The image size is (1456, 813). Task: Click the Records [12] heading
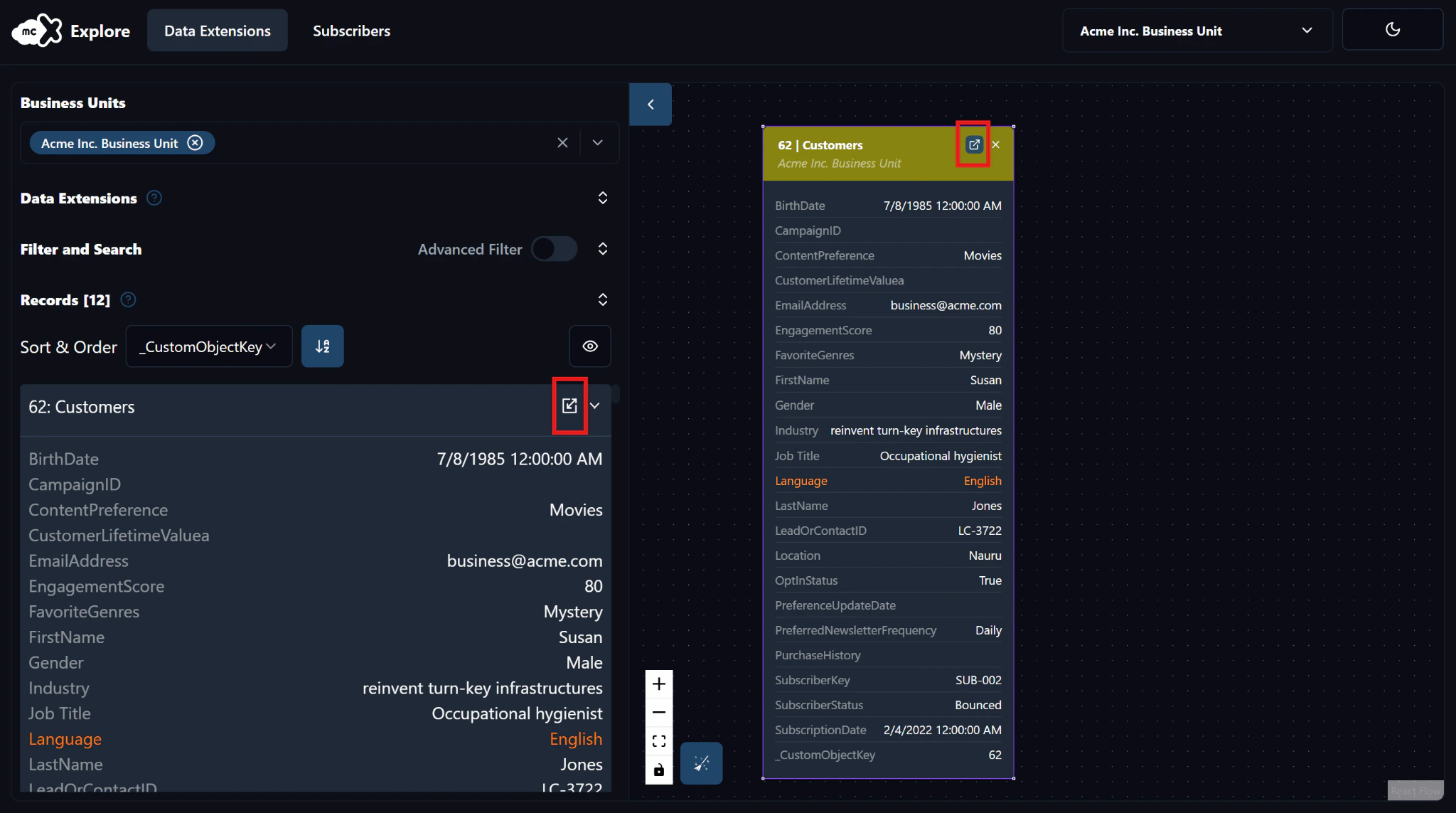[x=65, y=300]
